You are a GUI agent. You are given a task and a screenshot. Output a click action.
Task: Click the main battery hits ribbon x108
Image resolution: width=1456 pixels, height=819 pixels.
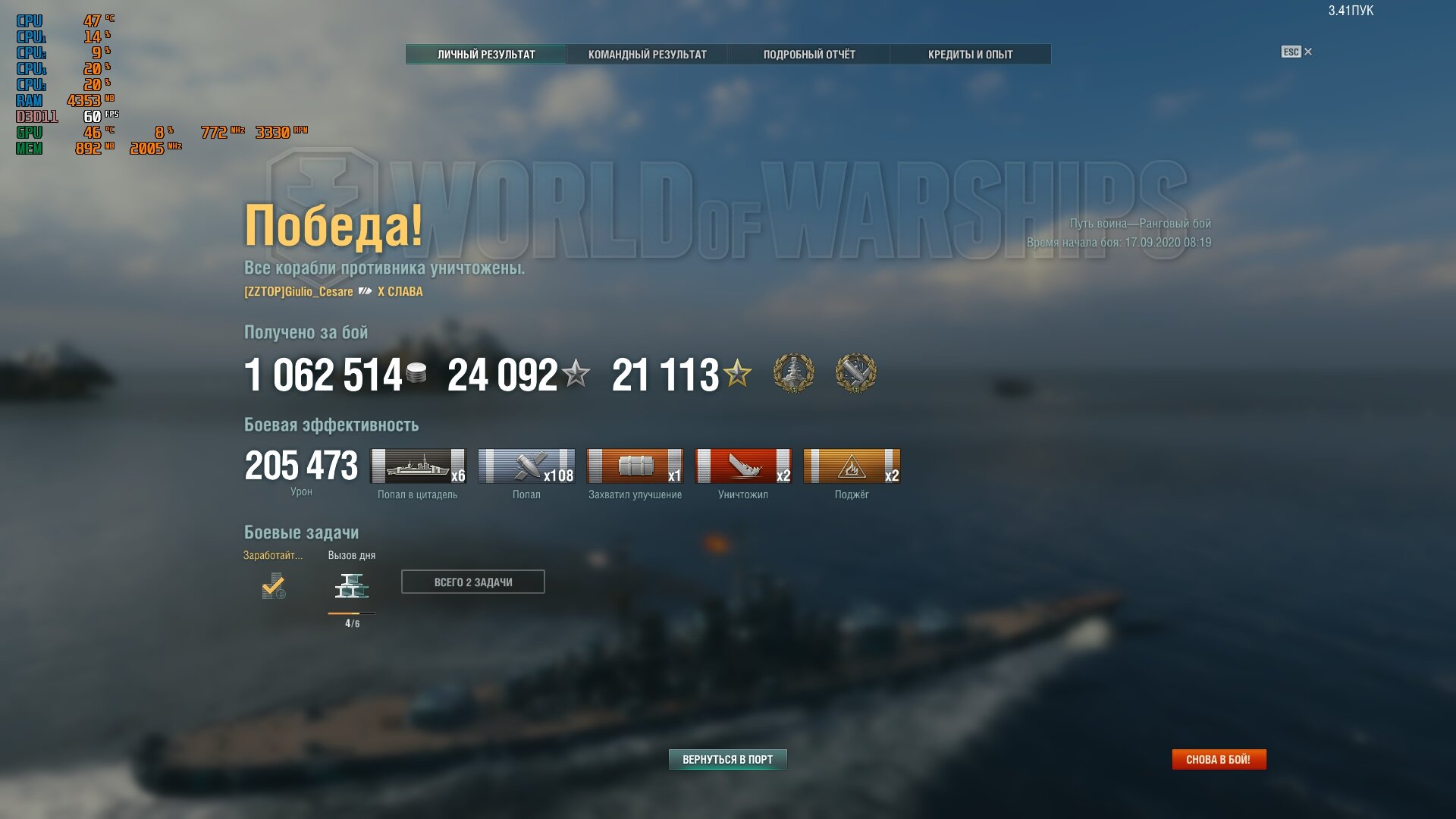click(526, 466)
